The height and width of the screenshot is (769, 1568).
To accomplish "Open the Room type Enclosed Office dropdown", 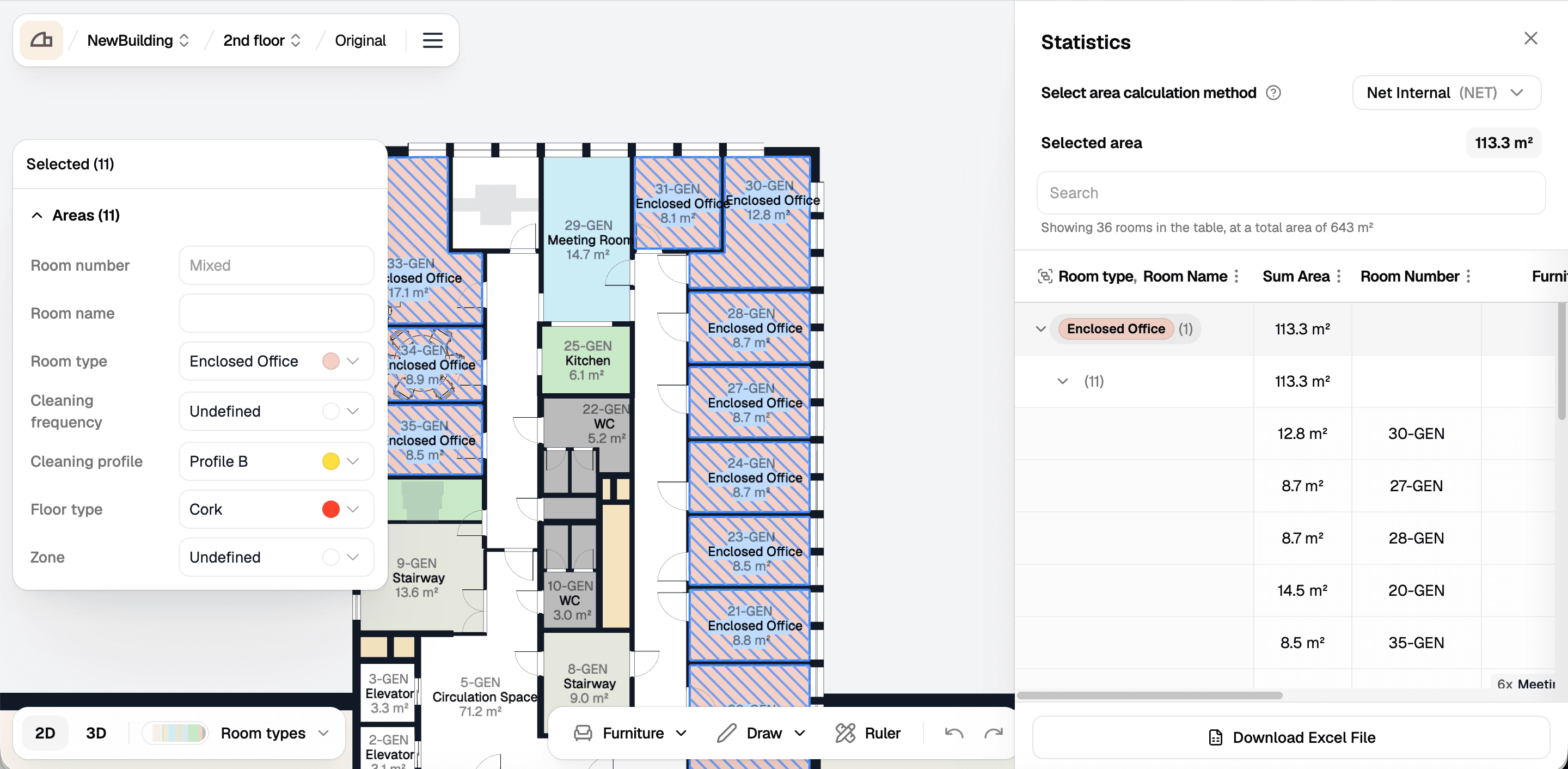I will (277, 361).
